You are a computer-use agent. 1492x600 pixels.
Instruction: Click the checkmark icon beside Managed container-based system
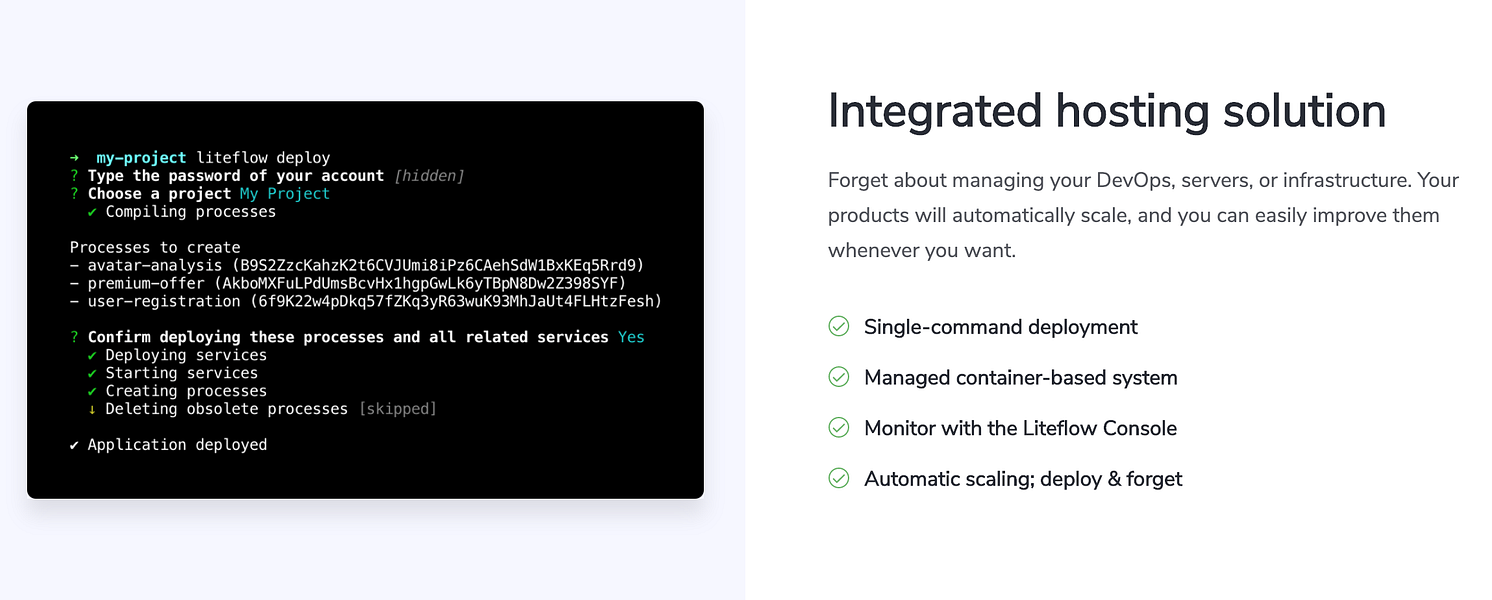(839, 377)
